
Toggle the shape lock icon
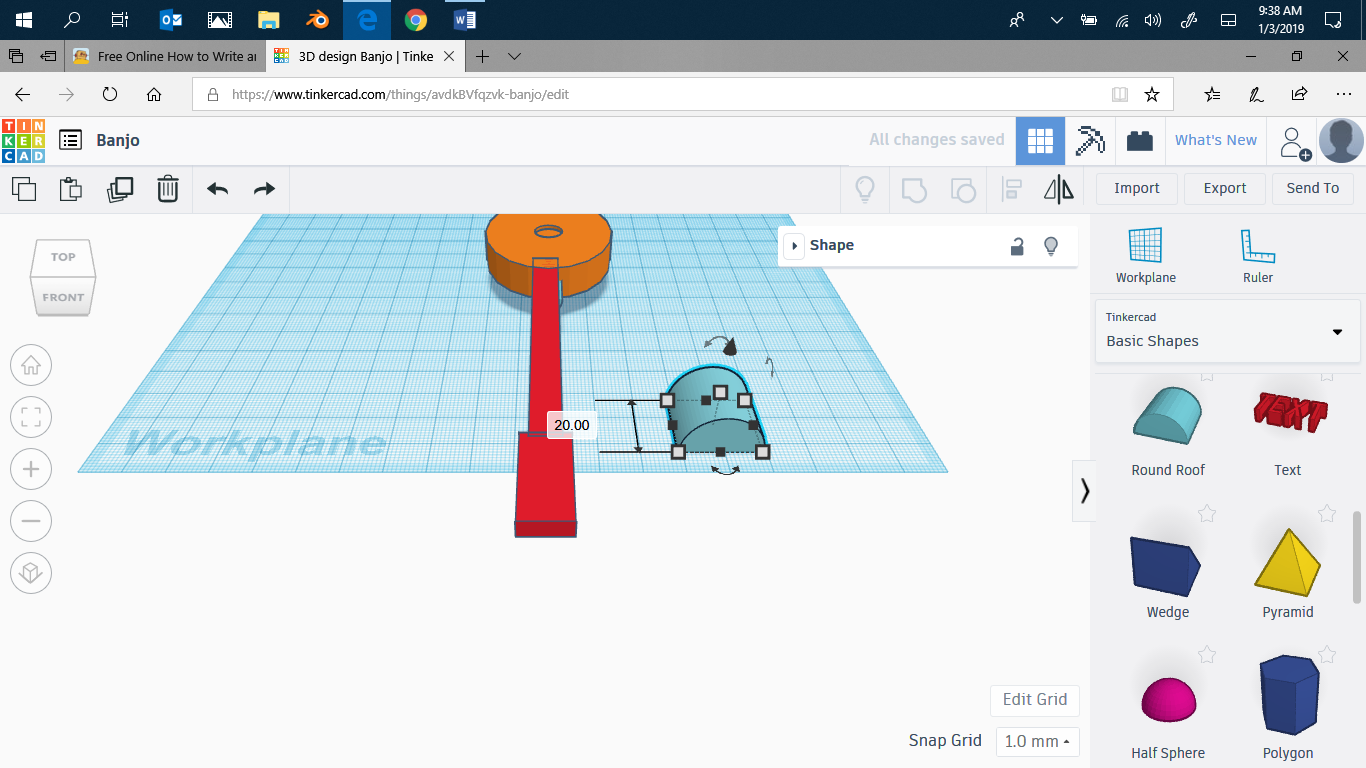(x=1017, y=246)
